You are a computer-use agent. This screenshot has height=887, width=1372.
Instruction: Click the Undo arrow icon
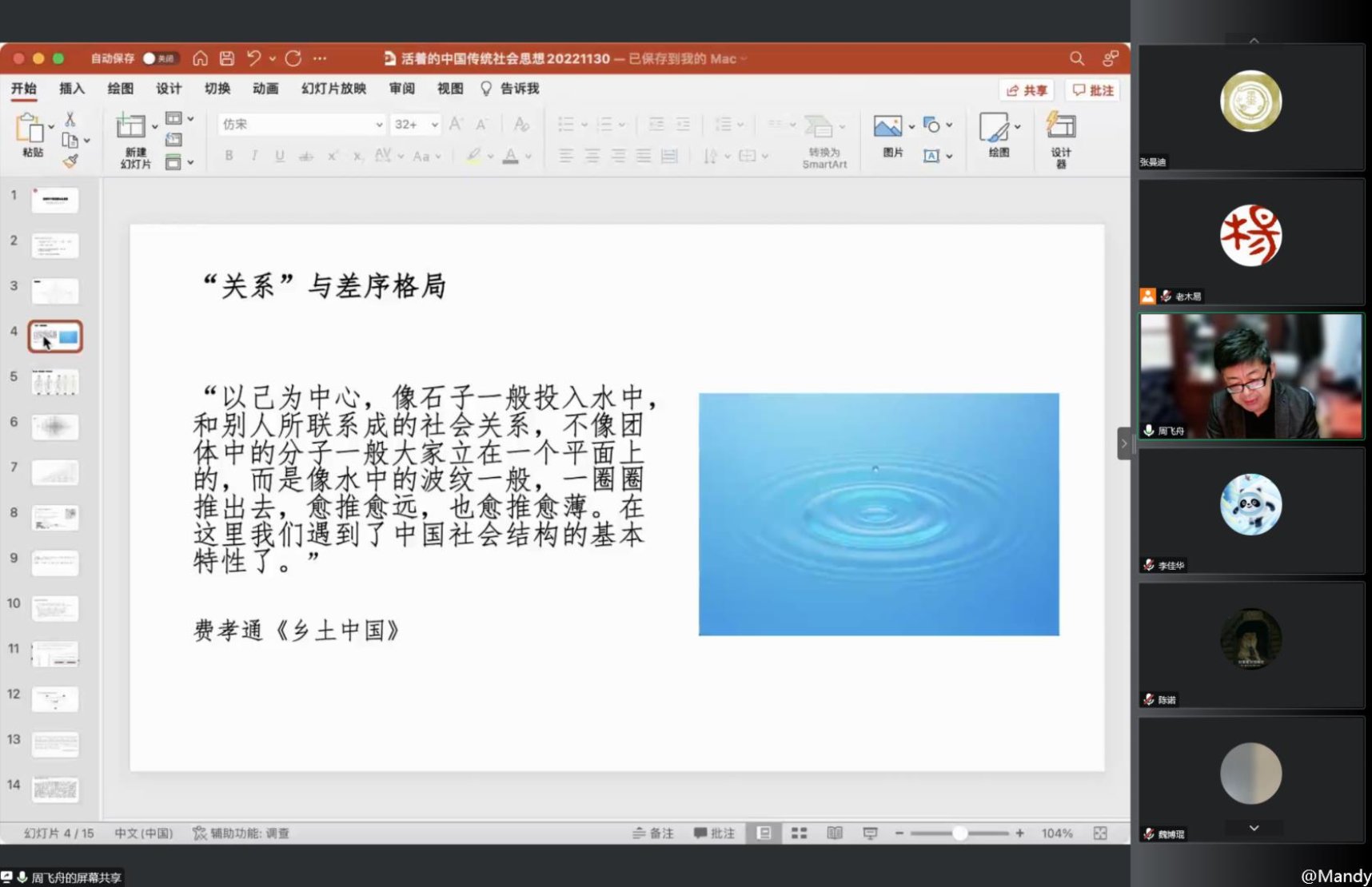253,58
